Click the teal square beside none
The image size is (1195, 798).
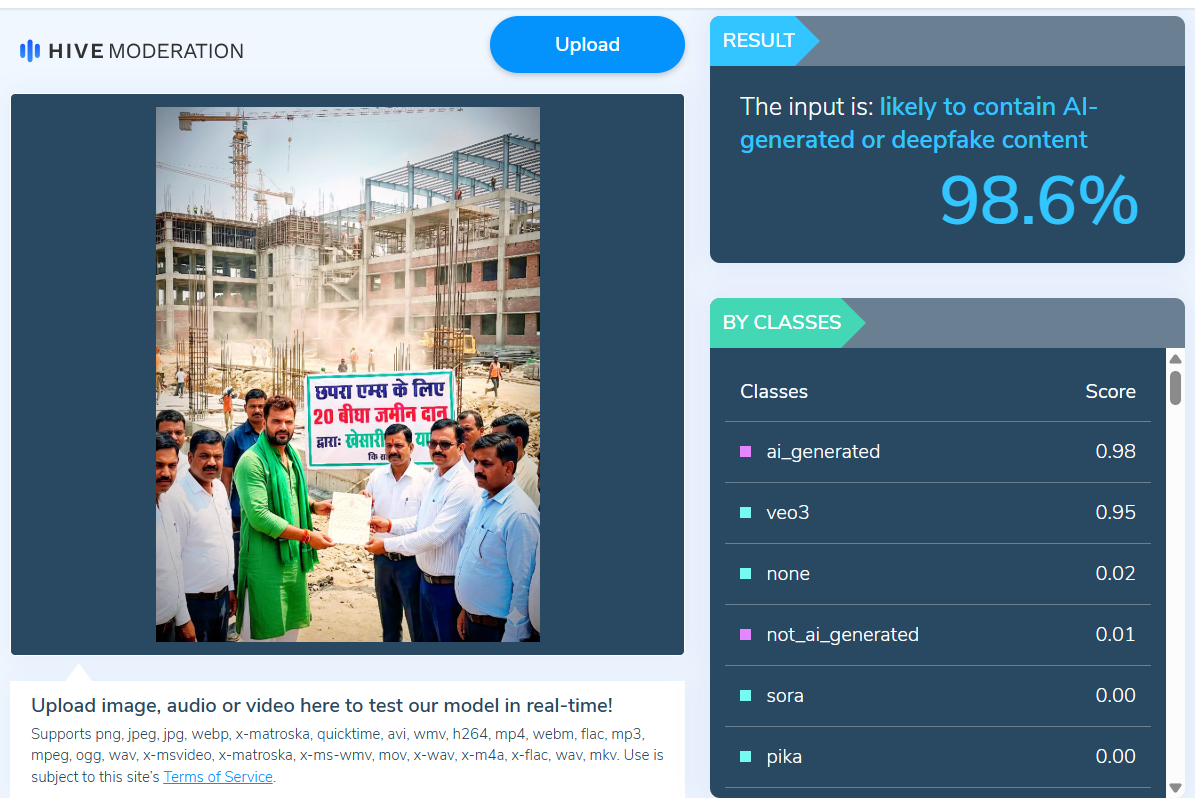pyautogui.click(x=745, y=574)
